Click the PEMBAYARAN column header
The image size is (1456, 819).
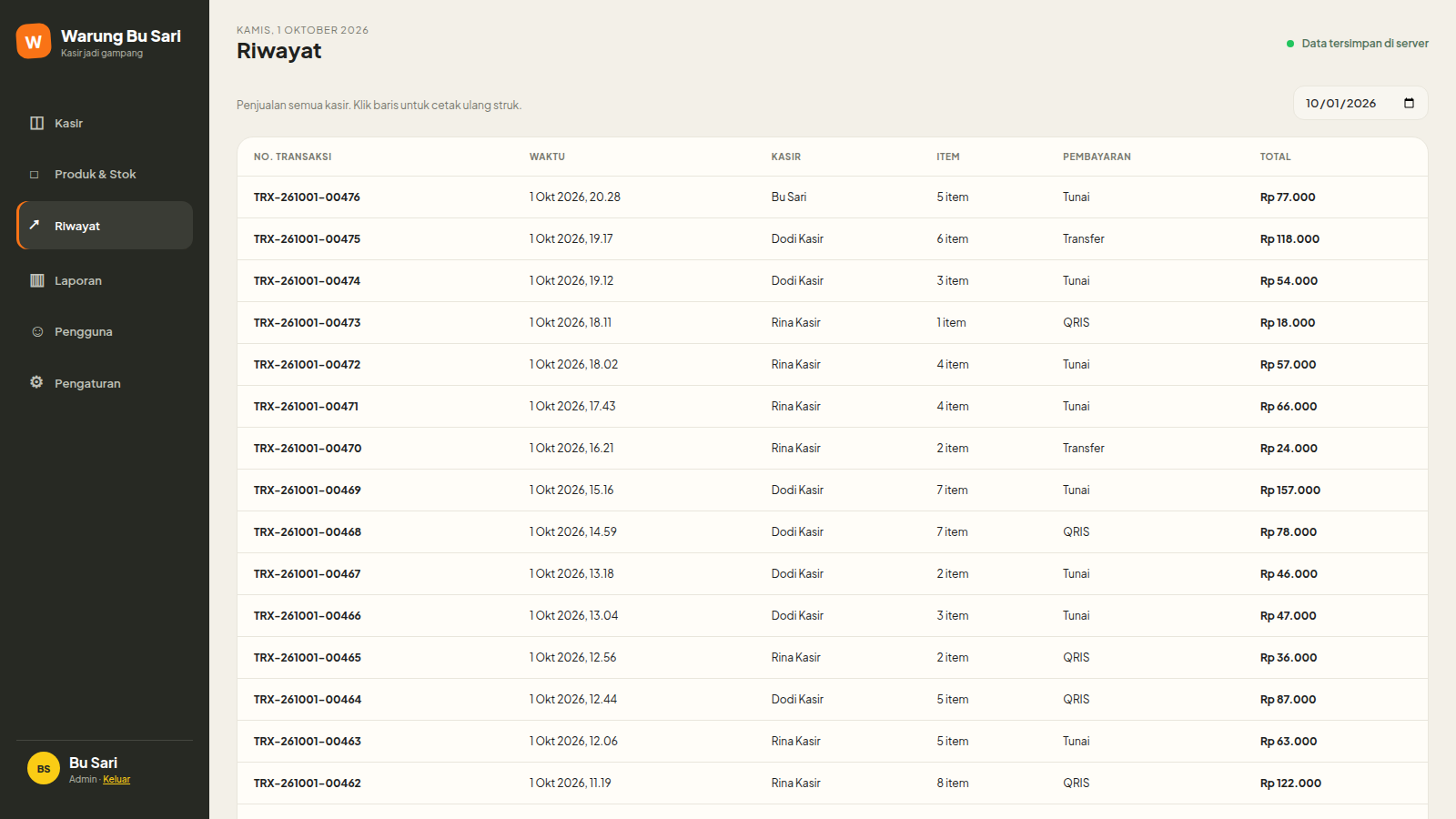[1097, 157]
